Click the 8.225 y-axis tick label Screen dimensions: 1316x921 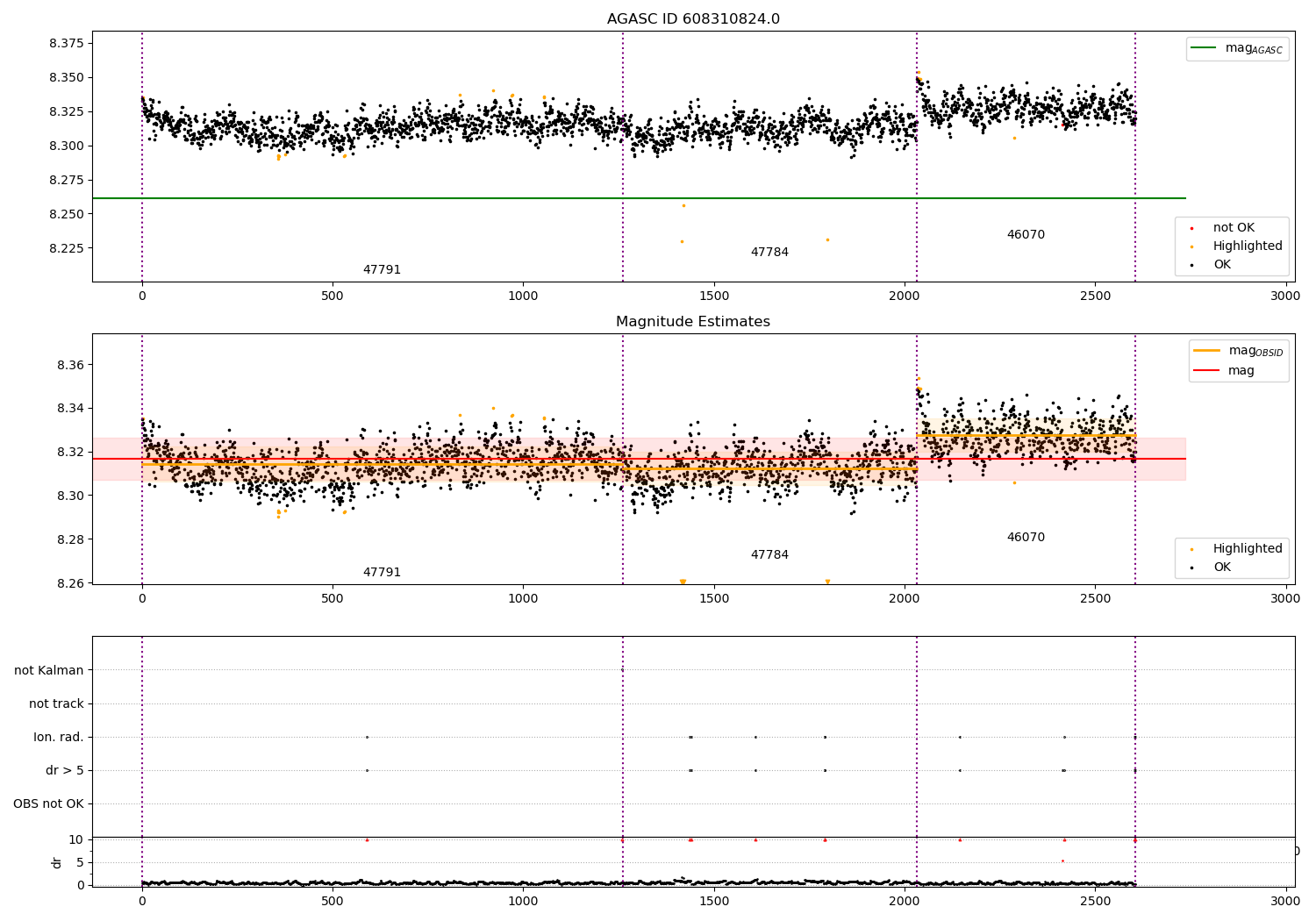(66, 249)
